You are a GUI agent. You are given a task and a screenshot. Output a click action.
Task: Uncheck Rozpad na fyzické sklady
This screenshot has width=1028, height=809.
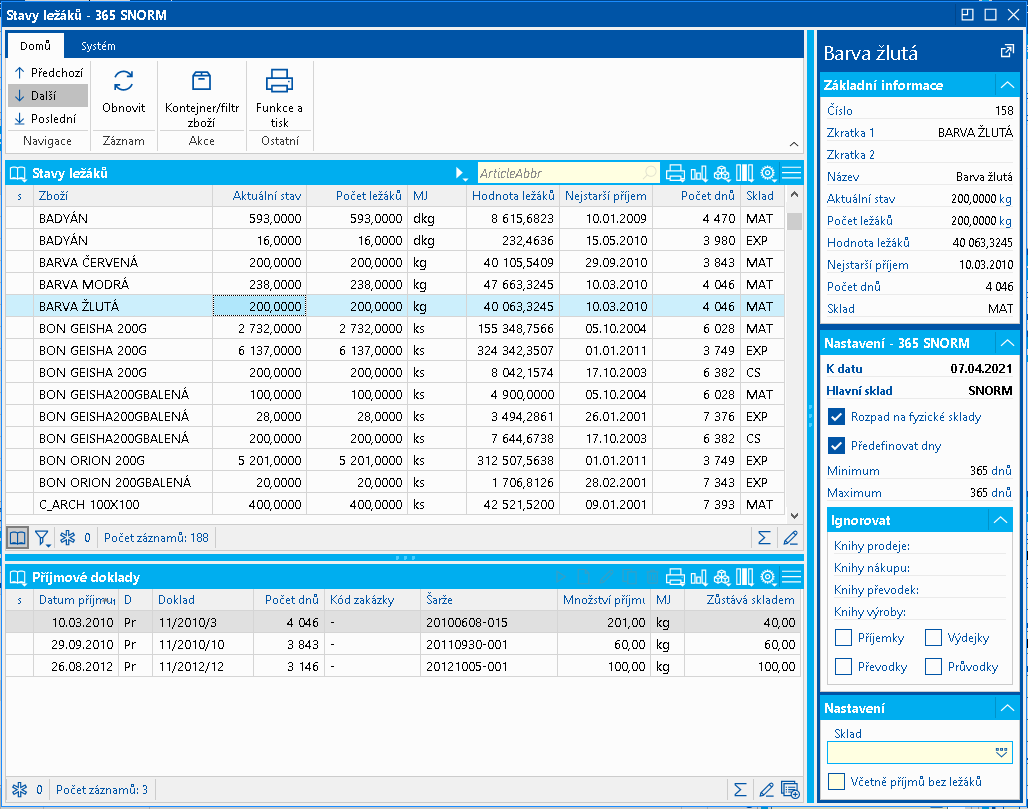pos(837,417)
